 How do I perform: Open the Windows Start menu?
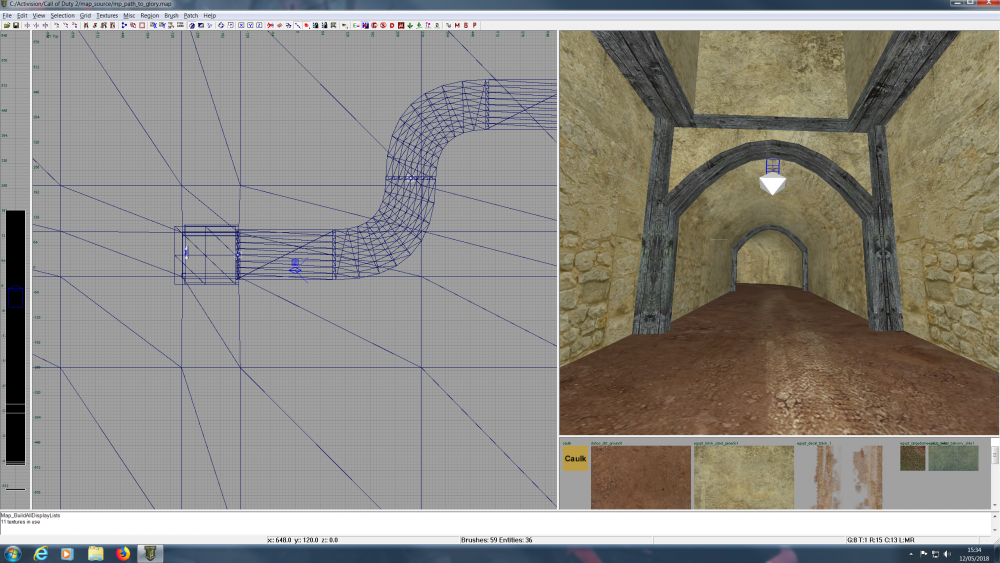pos(12,553)
